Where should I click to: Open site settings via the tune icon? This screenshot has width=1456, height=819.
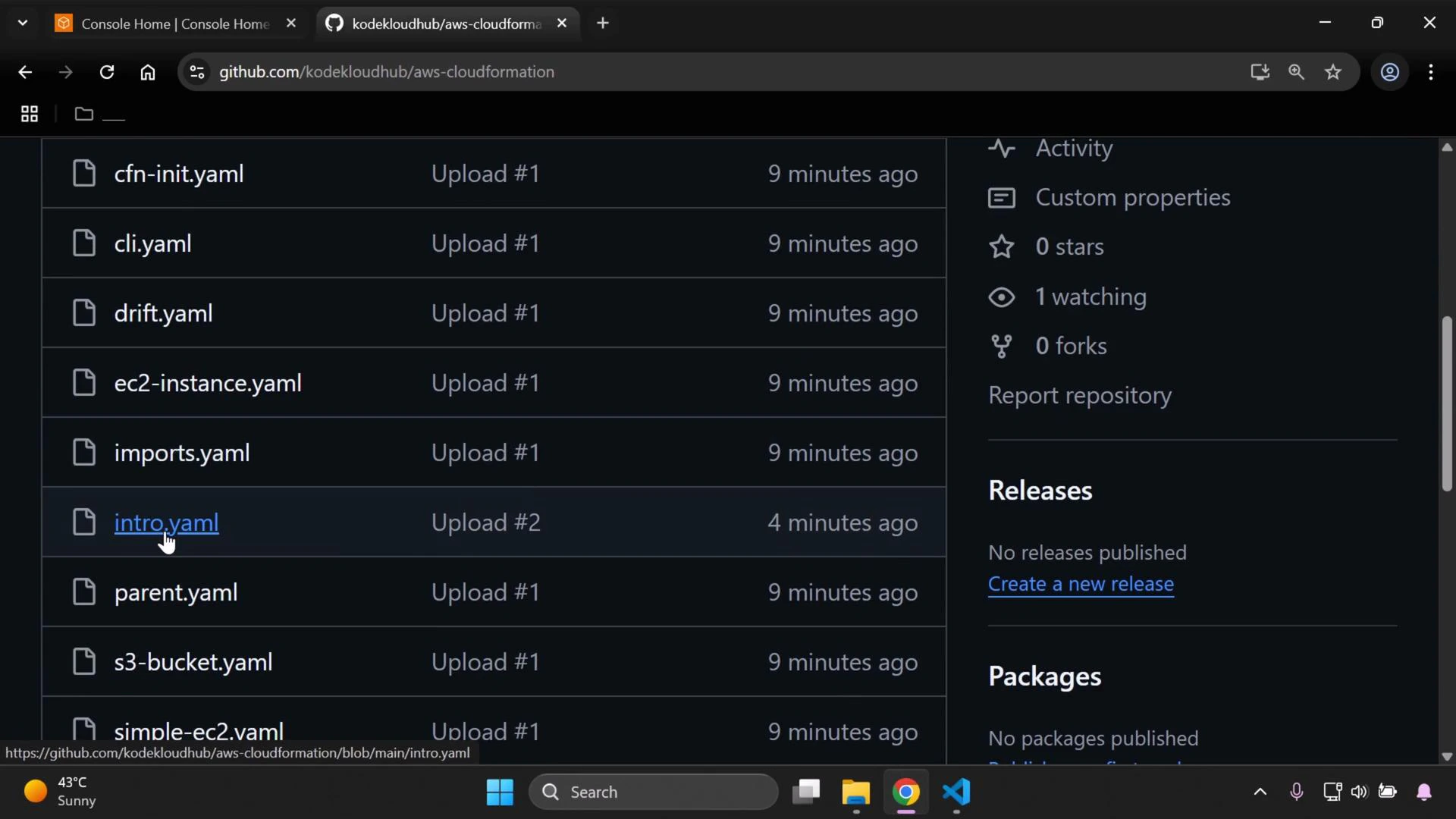(x=196, y=72)
